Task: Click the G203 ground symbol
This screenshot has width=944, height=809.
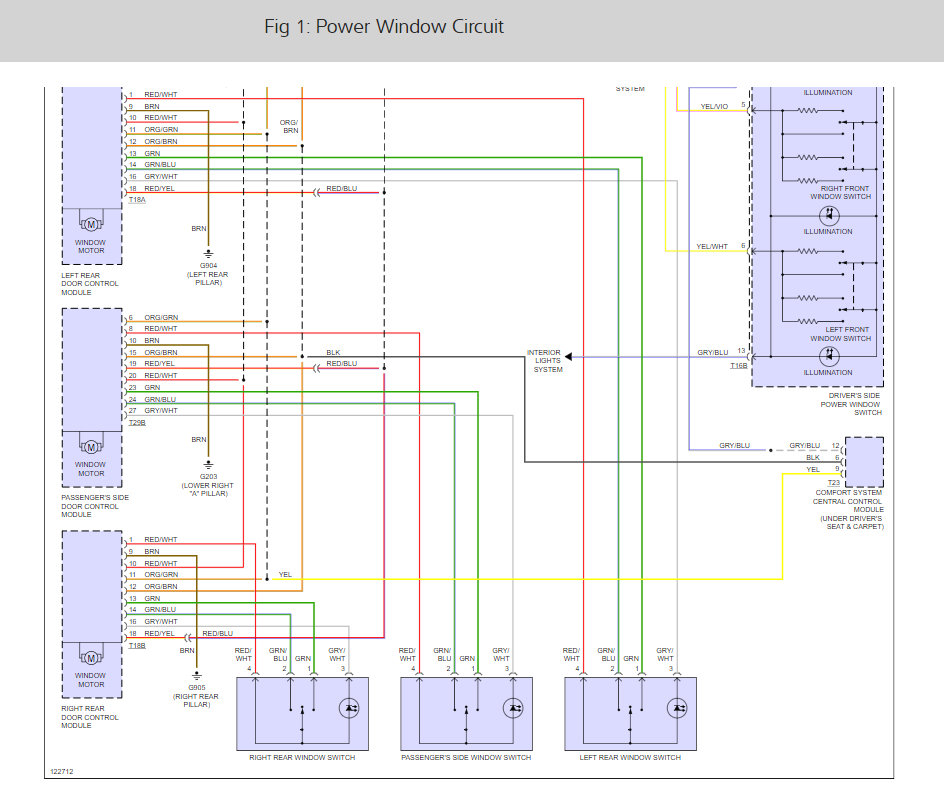Action: 208,465
